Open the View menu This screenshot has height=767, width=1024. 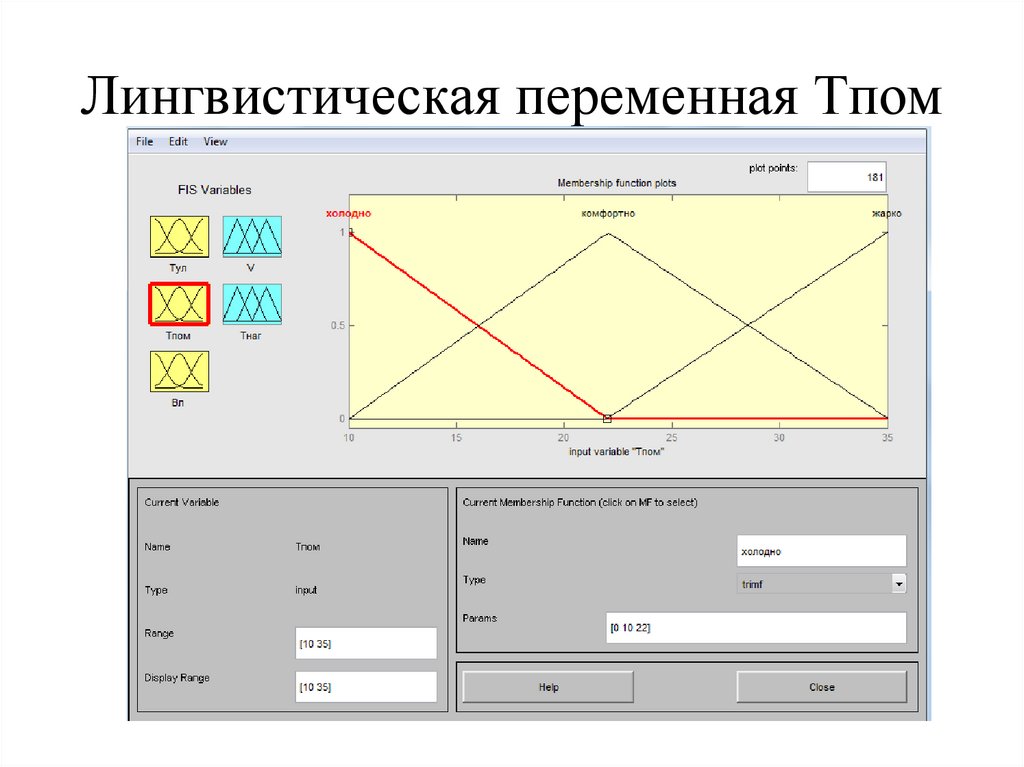(x=215, y=142)
